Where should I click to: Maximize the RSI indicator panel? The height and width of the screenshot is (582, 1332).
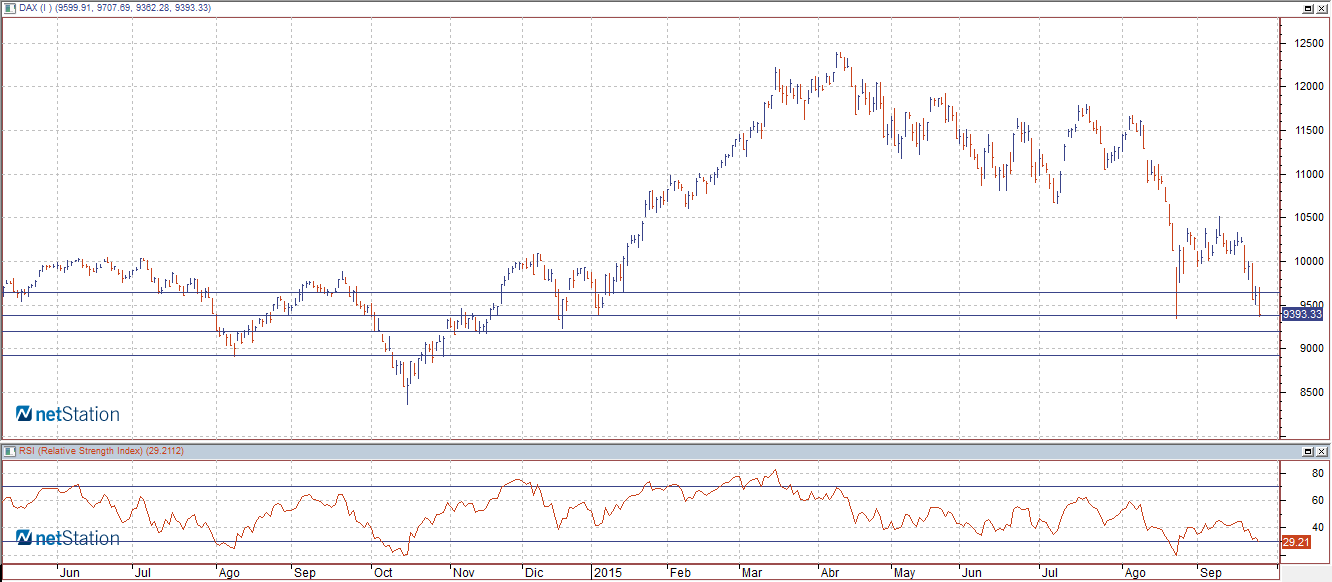tap(1308, 452)
